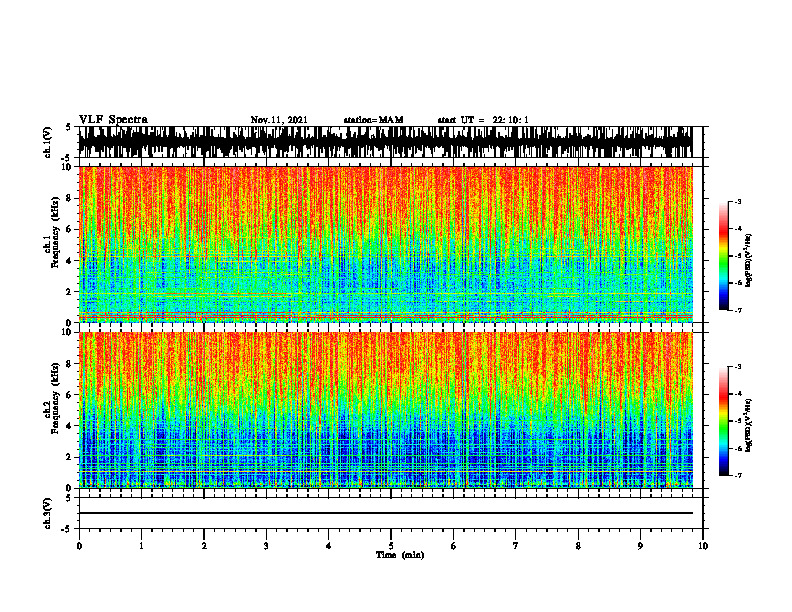Click the "Time (min)" axis title
792x612 pixels.
[400, 555]
